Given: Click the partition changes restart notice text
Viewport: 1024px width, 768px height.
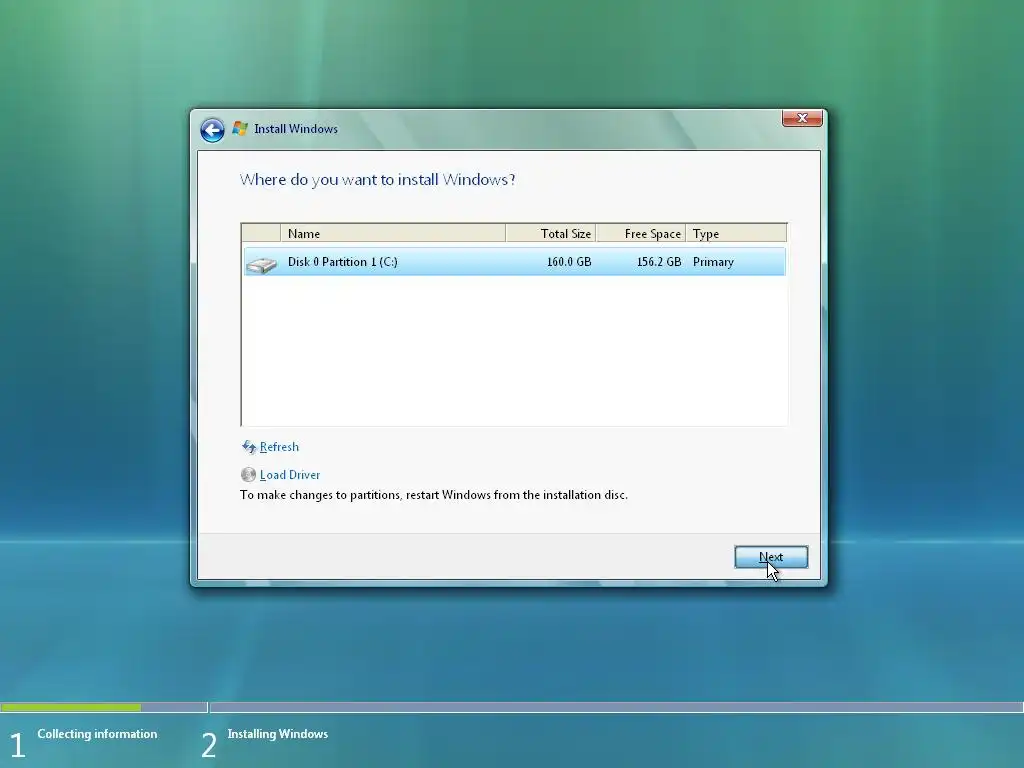Looking at the screenshot, I should coord(434,495).
